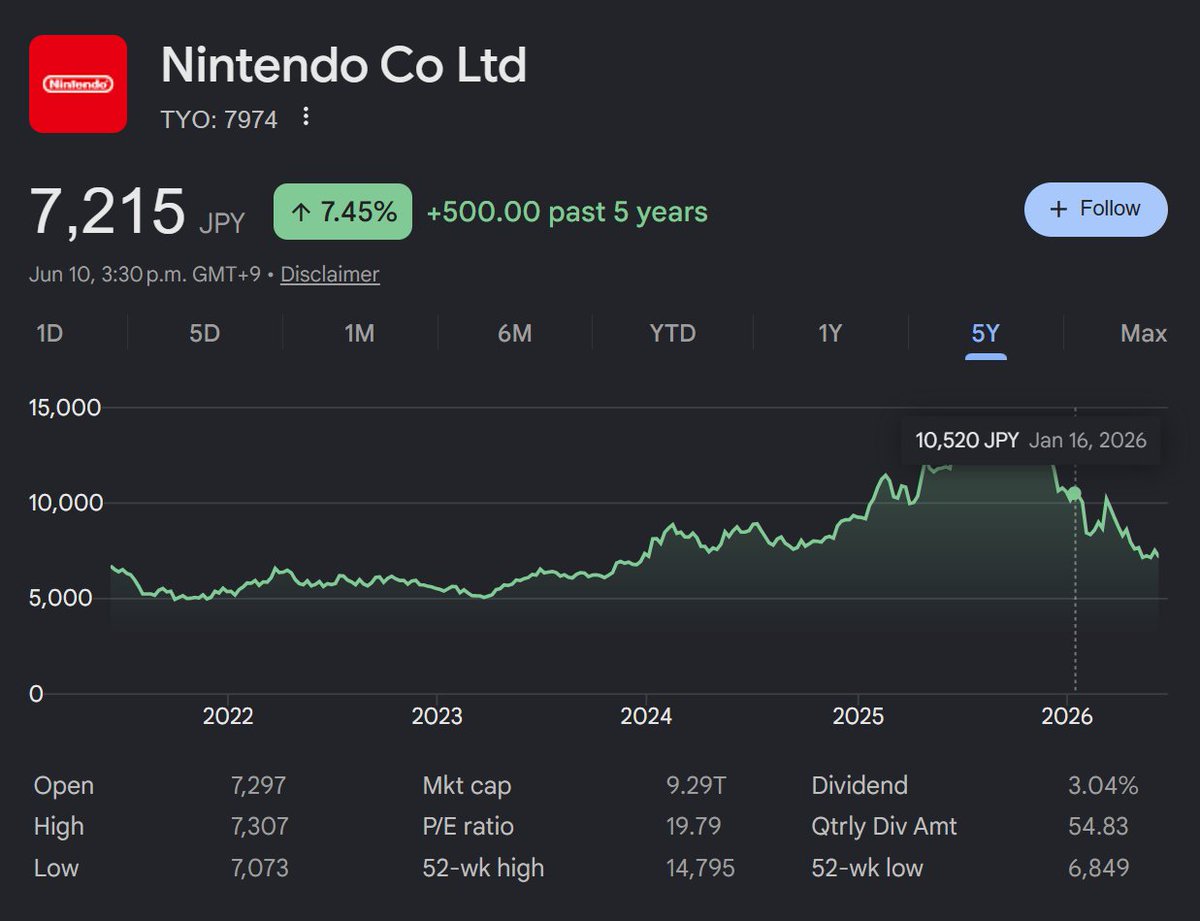This screenshot has width=1200, height=921.
Task: Select the 1Y time range
Action: pyautogui.click(x=830, y=333)
